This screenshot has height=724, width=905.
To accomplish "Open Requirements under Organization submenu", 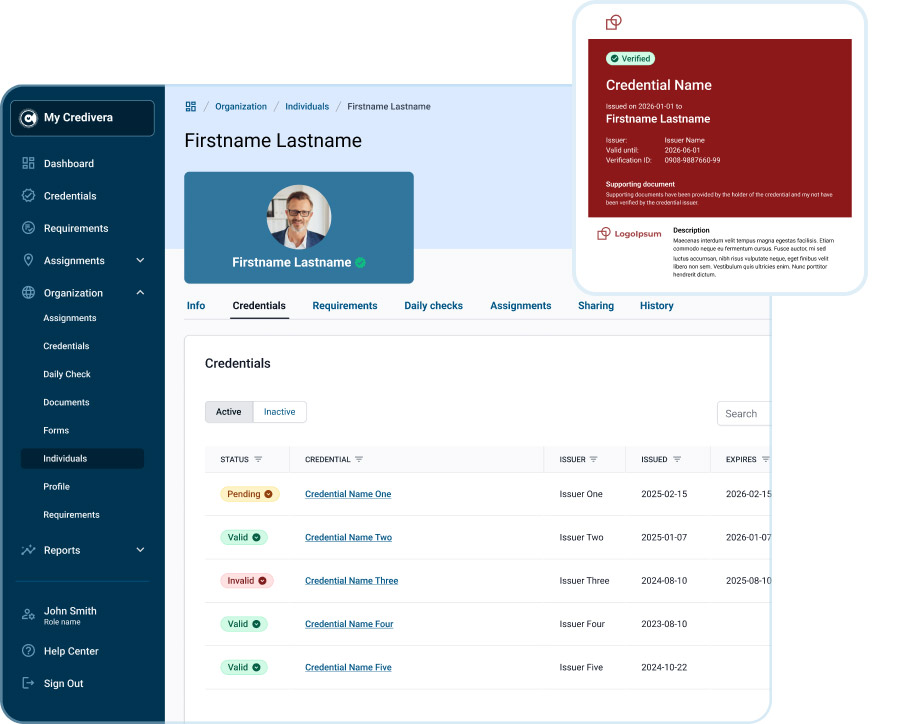I will coord(72,515).
